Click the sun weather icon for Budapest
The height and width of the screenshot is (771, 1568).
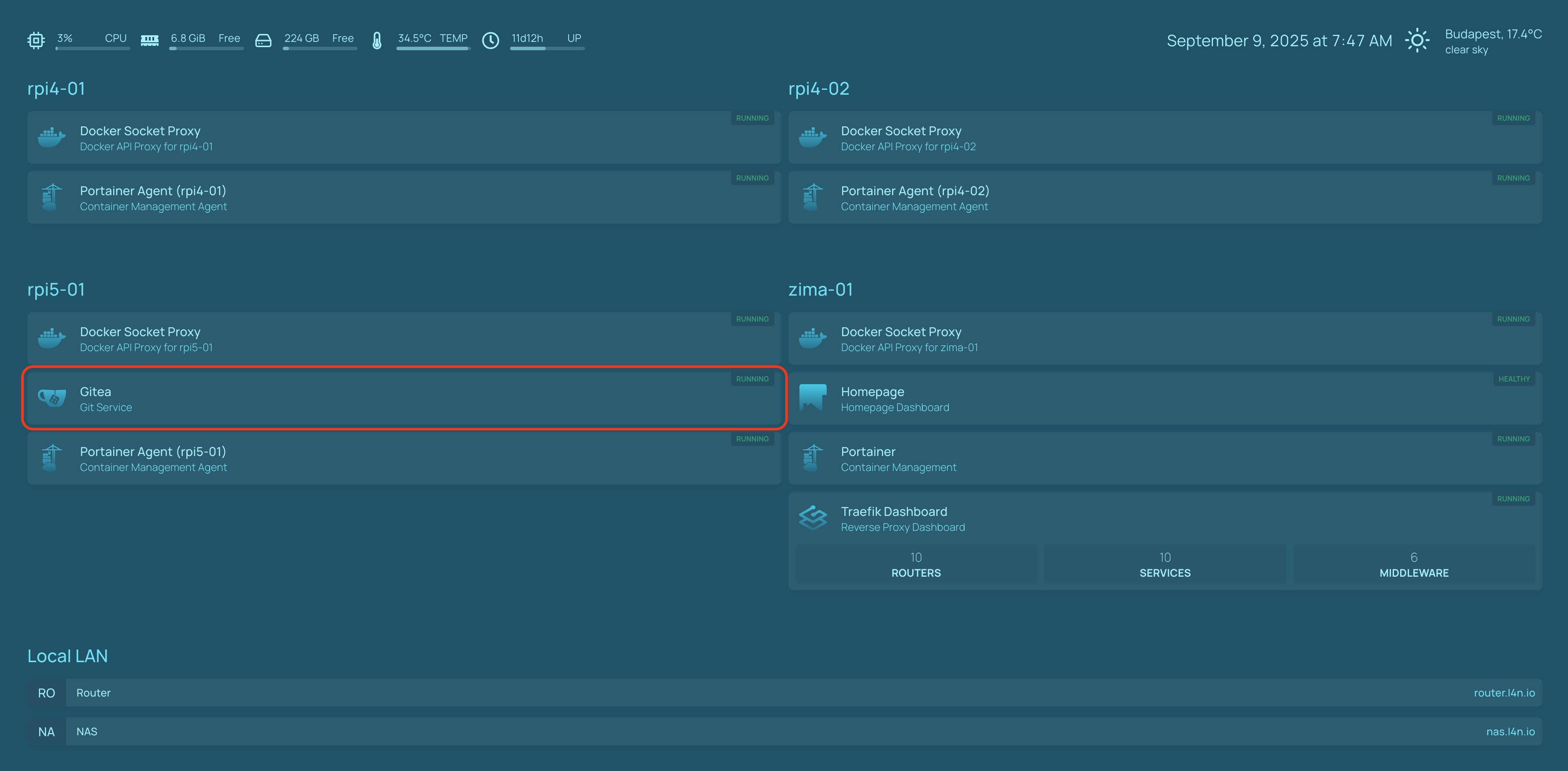(x=1417, y=41)
